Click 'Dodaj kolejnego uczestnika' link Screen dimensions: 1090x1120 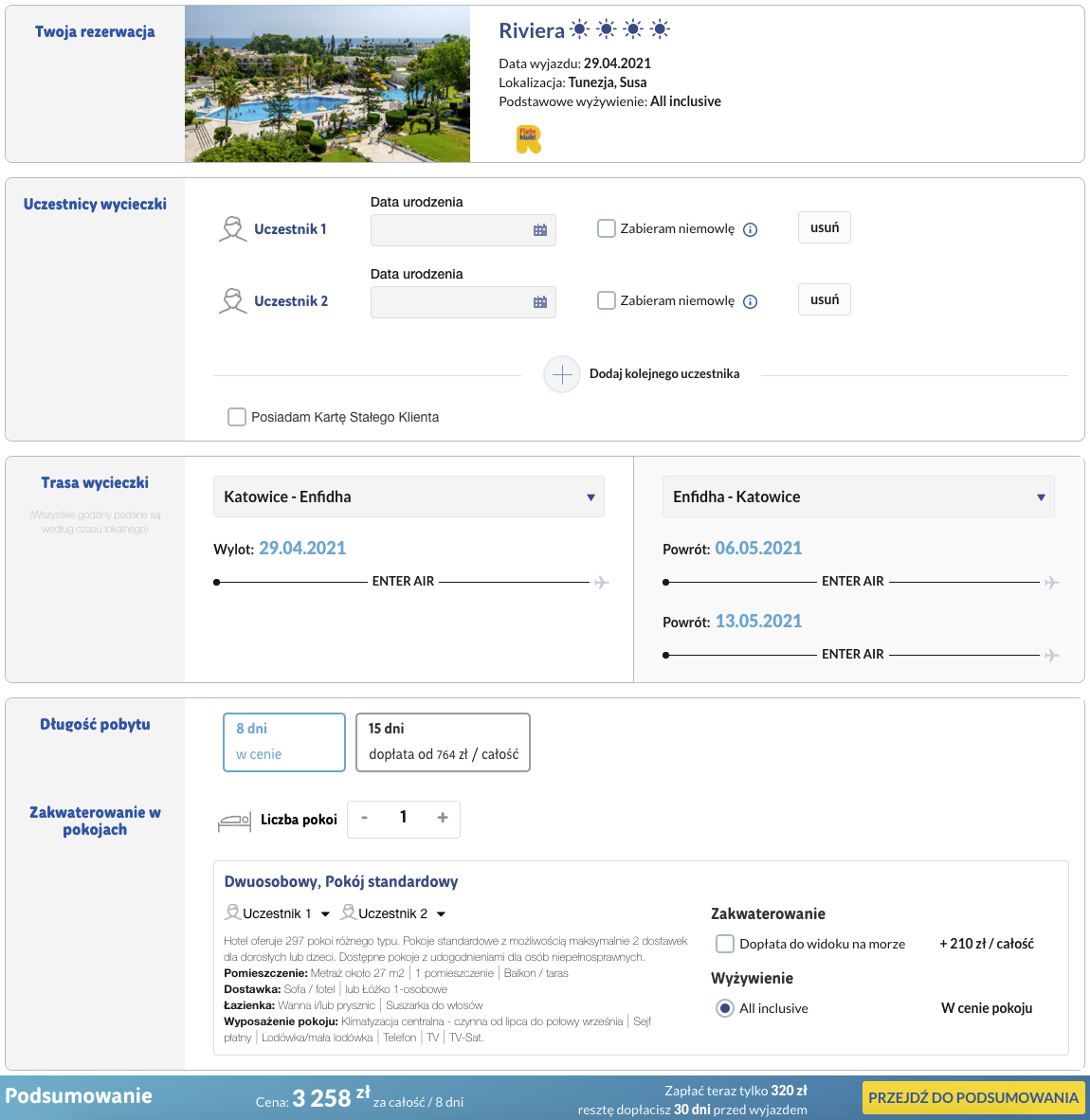pos(664,373)
